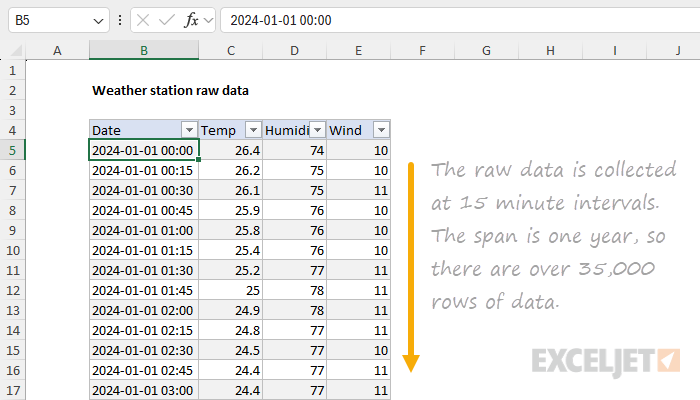Screen dimensions: 700x400
Task: Select cell with 2024-01-01 01:15
Action: click(144, 250)
